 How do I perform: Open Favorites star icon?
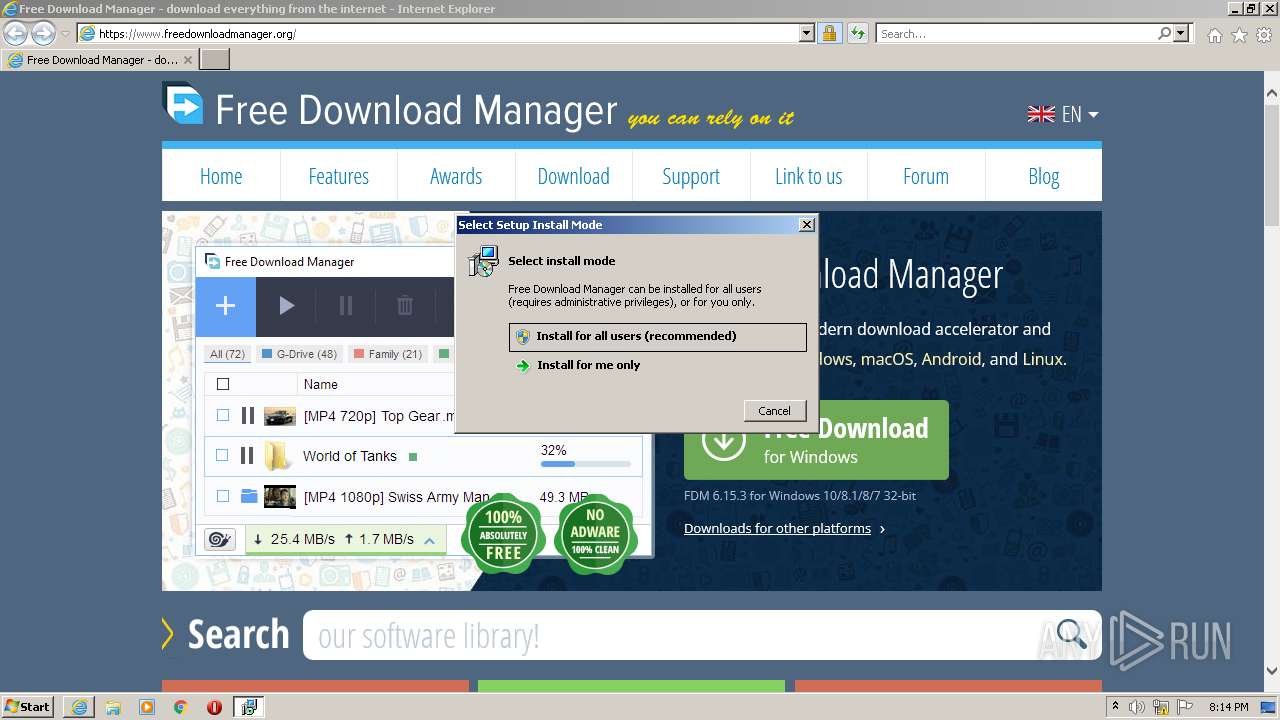point(1239,35)
